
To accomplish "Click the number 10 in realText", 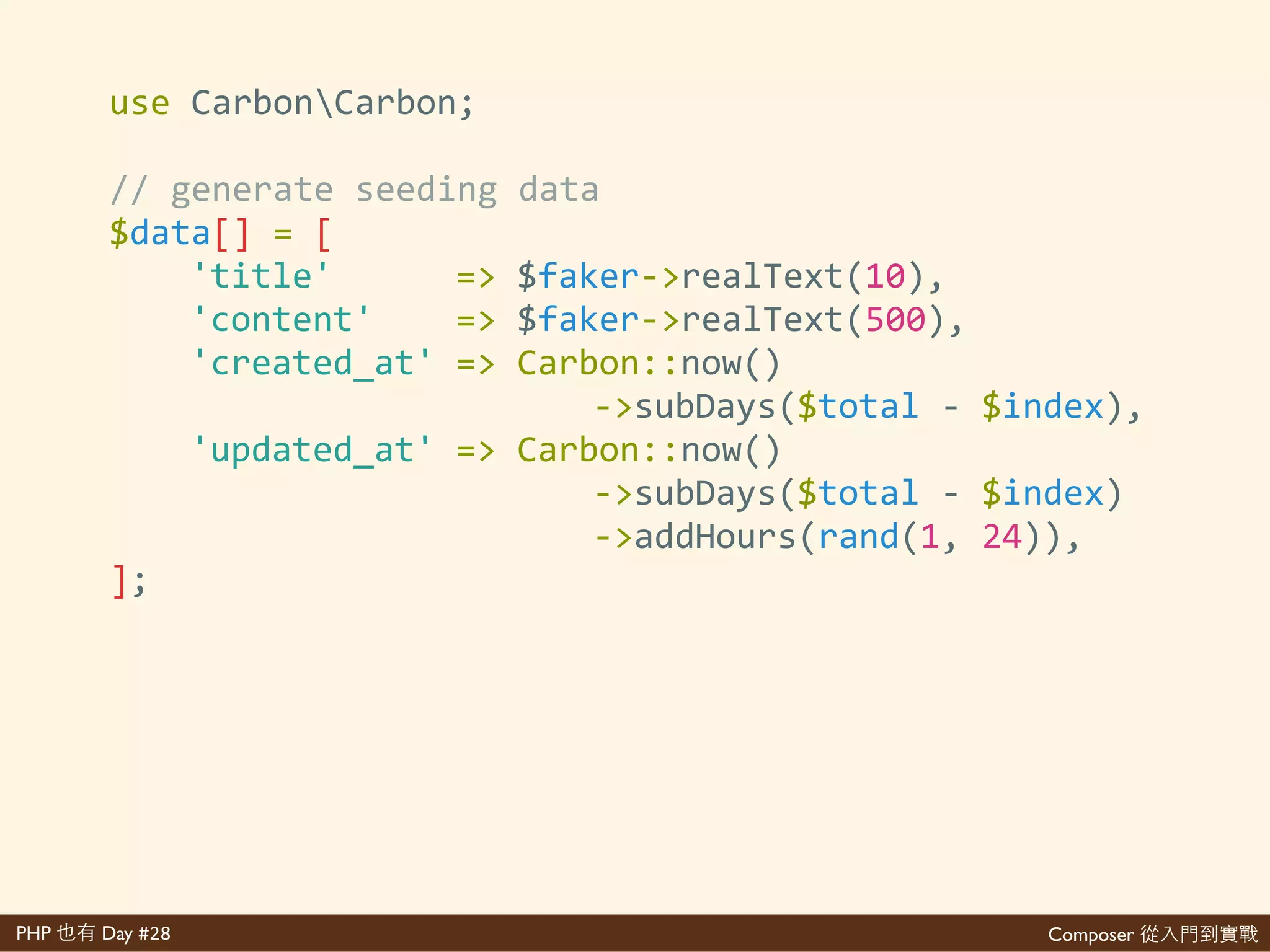I will pos(886,276).
